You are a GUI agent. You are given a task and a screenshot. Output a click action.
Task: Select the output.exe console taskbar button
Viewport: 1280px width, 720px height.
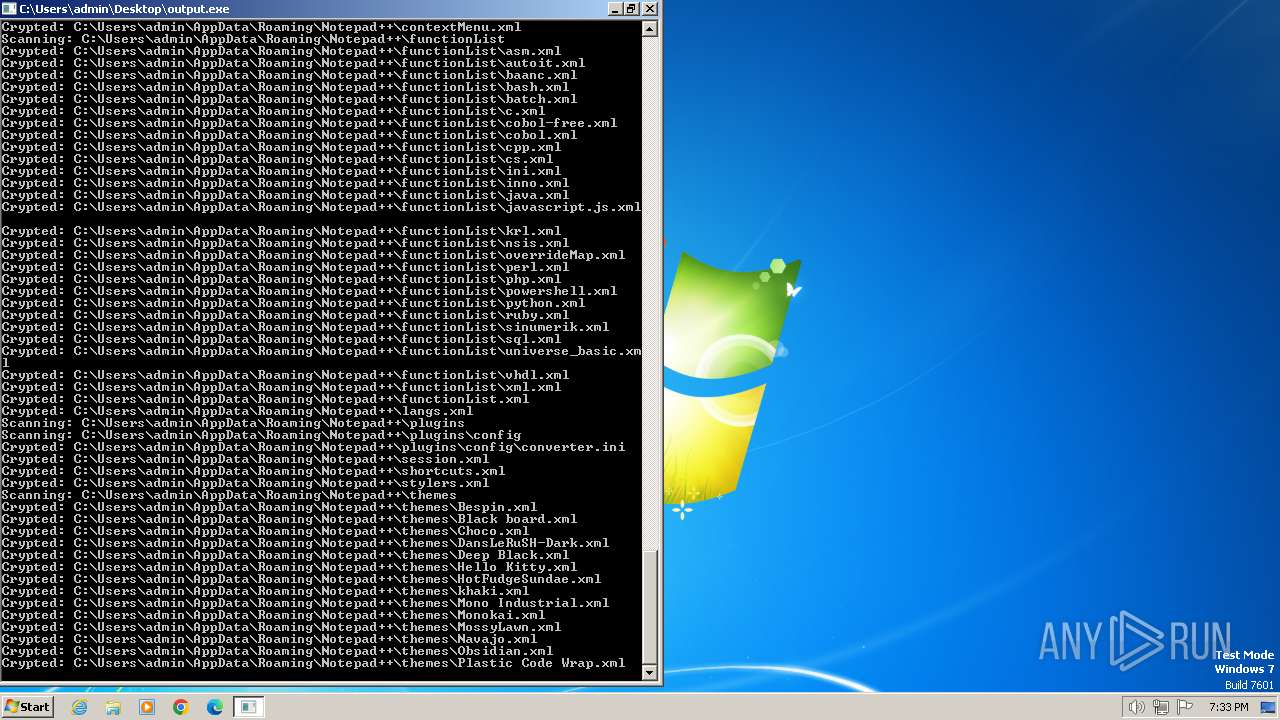(249, 707)
